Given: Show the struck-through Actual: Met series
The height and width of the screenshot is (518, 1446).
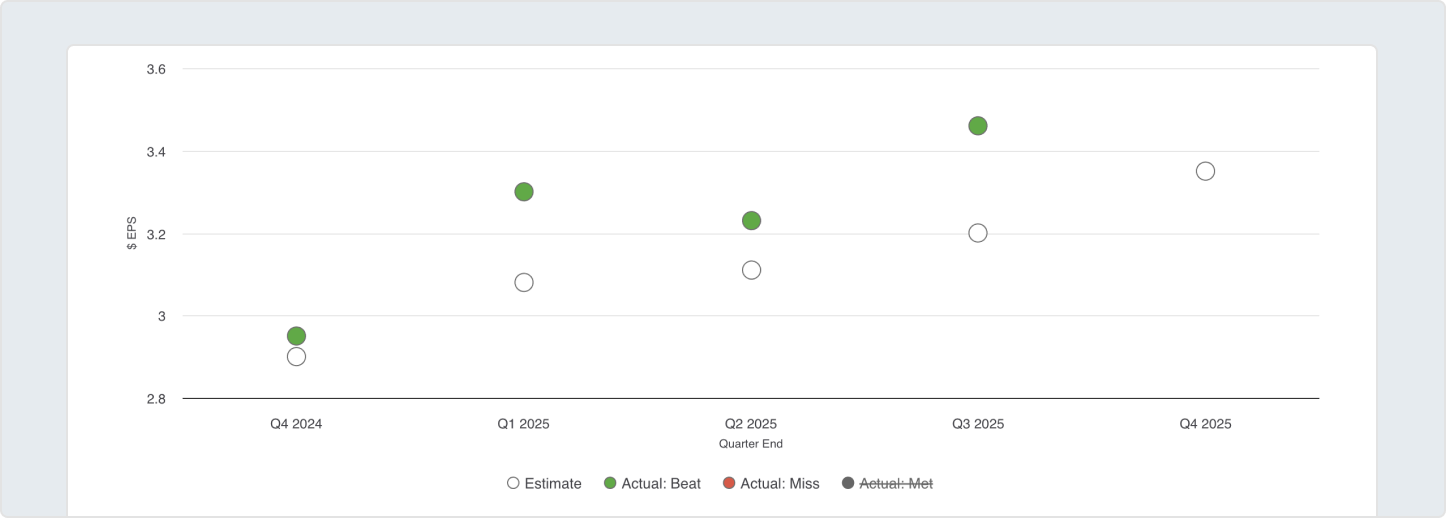Looking at the screenshot, I should point(895,484).
